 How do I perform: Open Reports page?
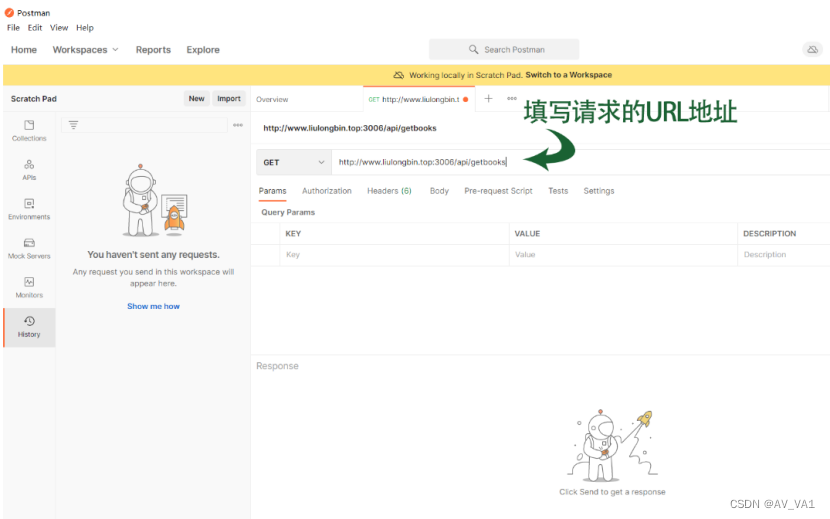point(153,50)
